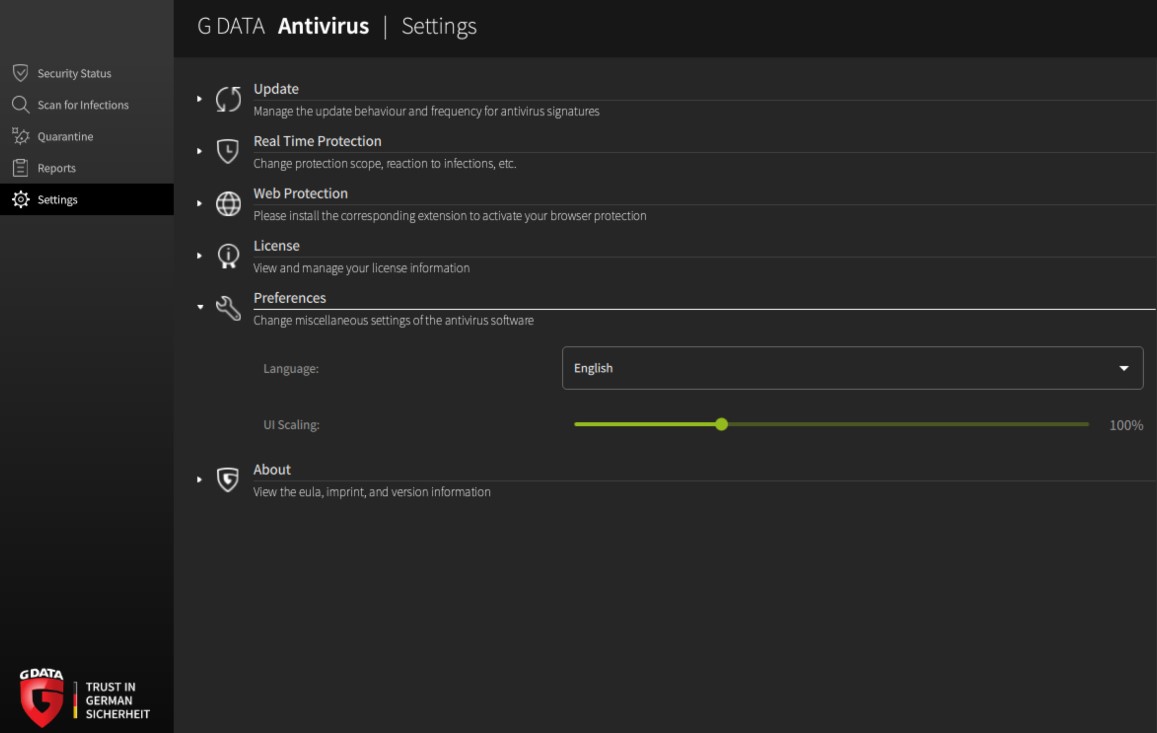
Task: Select Settings in the sidebar
Action: point(87,199)
